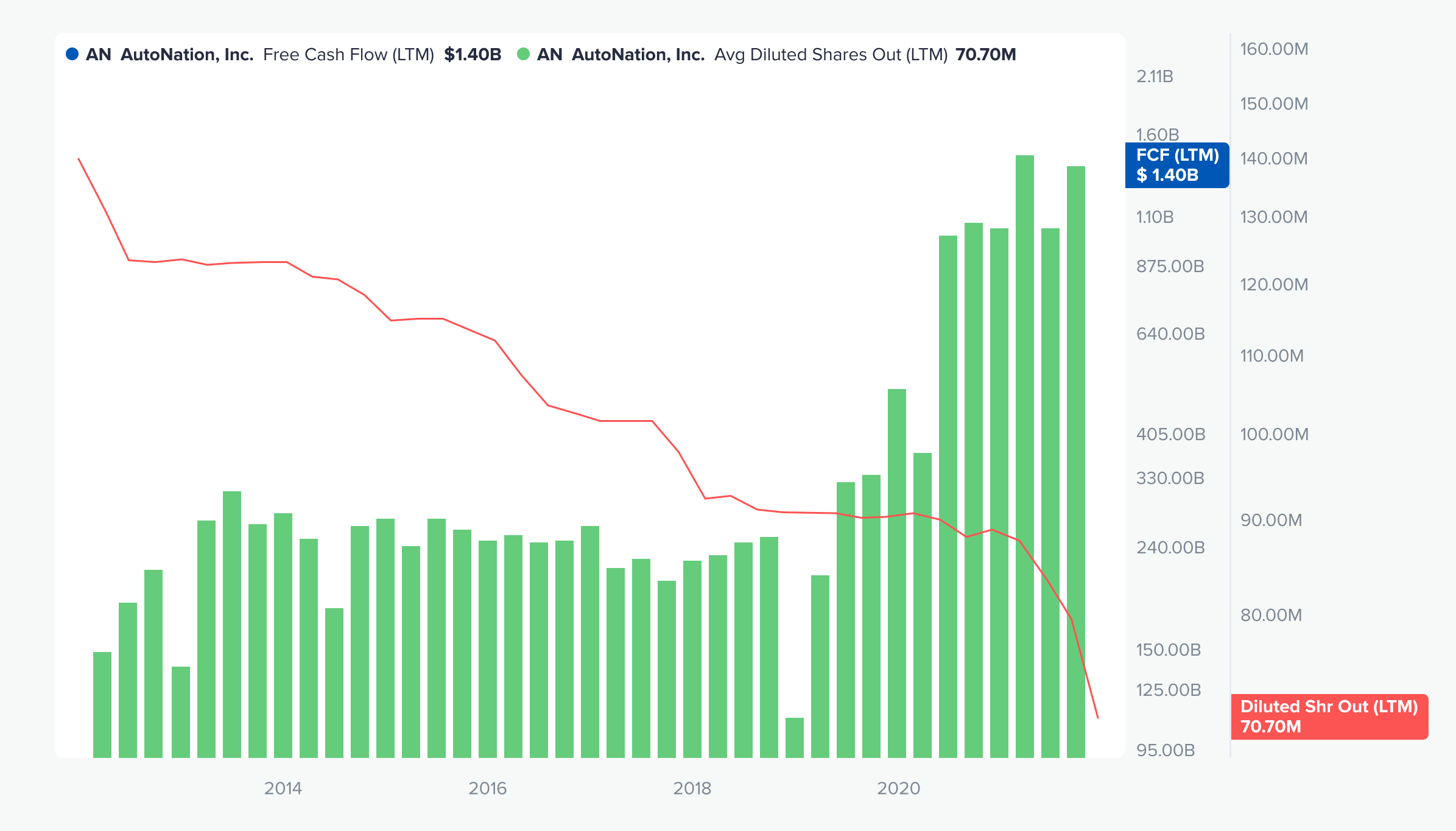Click the 125.00B axis label
Image resolution: width=1456 pixels, height=831 pixels.
pos(1169,690)
